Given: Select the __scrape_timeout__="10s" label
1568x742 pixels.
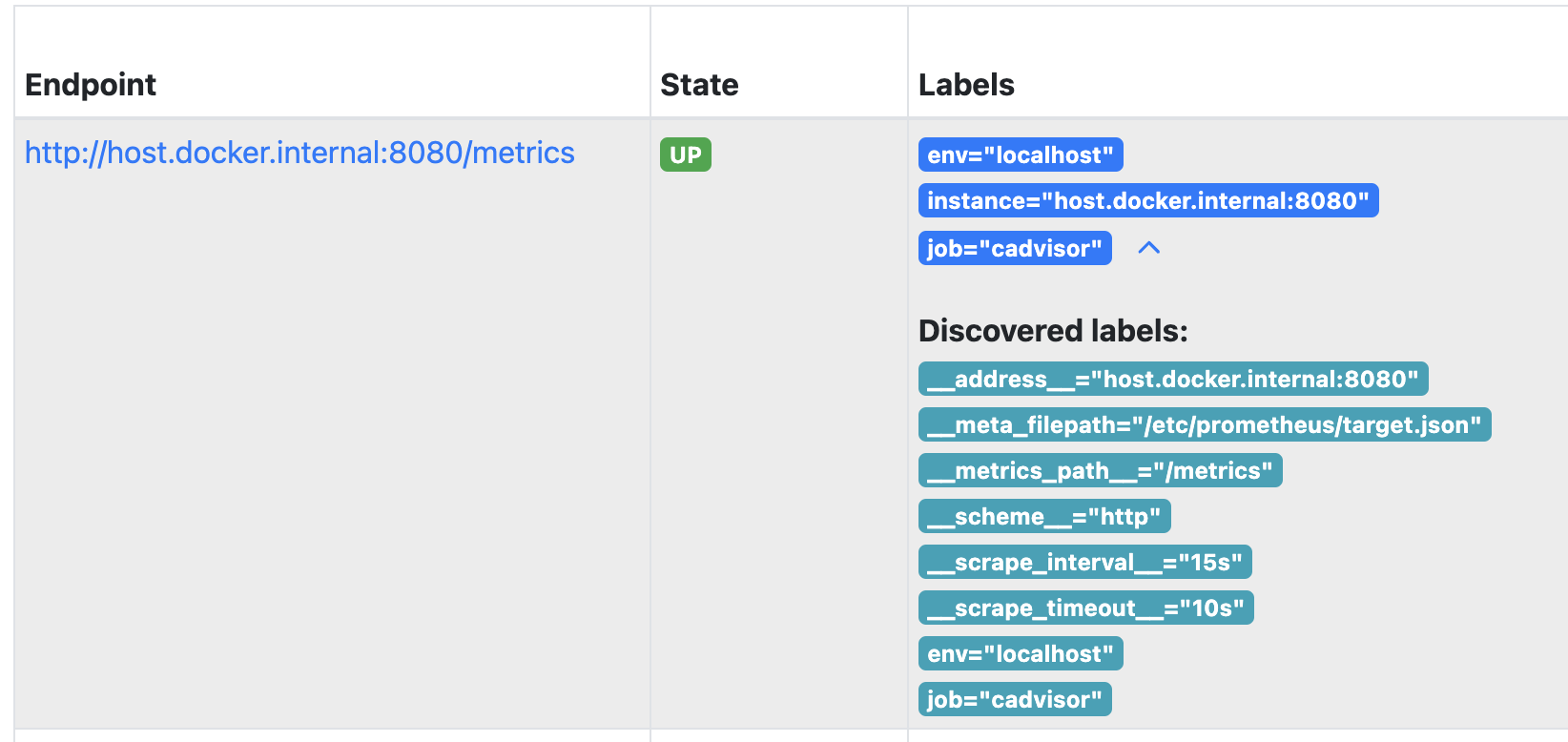Looking at the screenshot, I should (1086, 608).
